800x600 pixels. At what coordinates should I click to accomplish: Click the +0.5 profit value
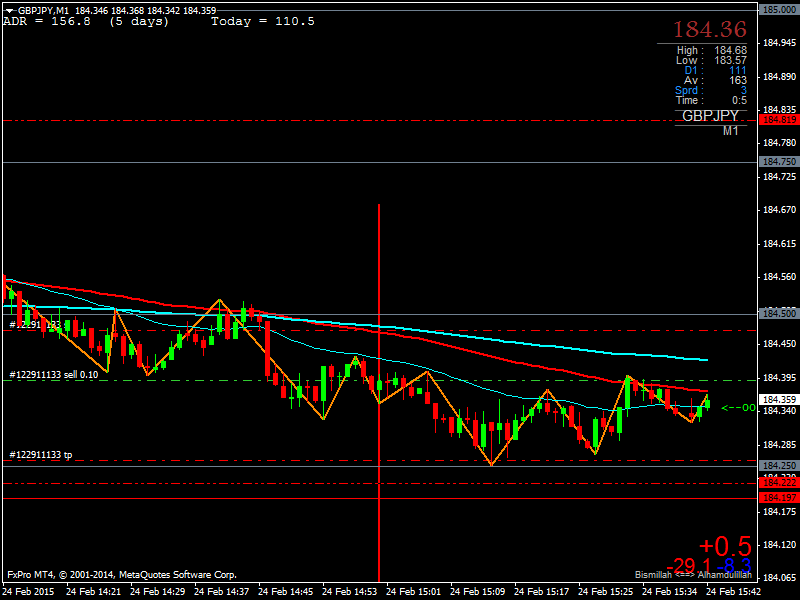tap(725, 546)
